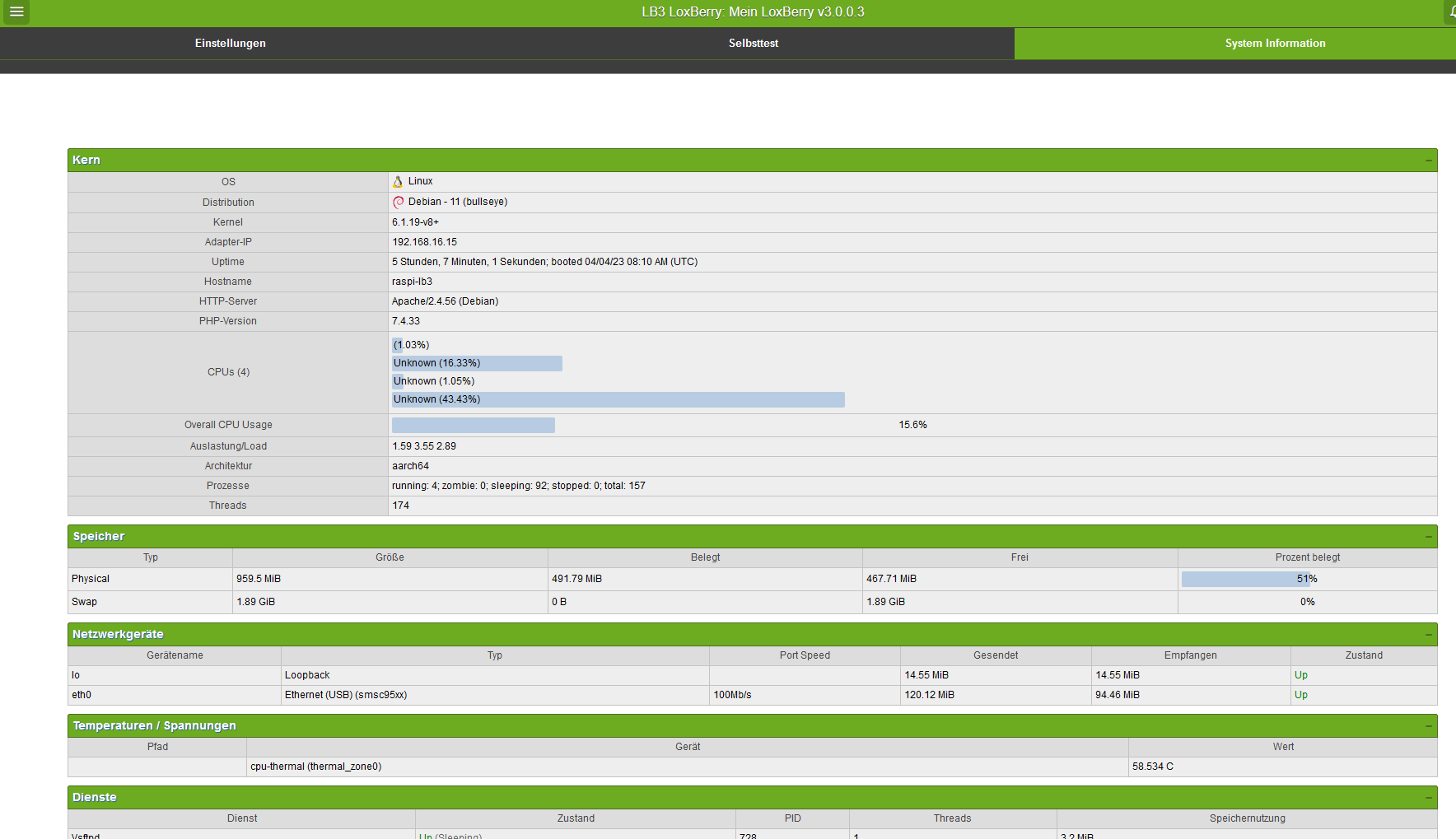Click the page title LB3 LoxBerry
Image resolution: width=1456 pixels, height=839 pixels.
pos(752,12)
